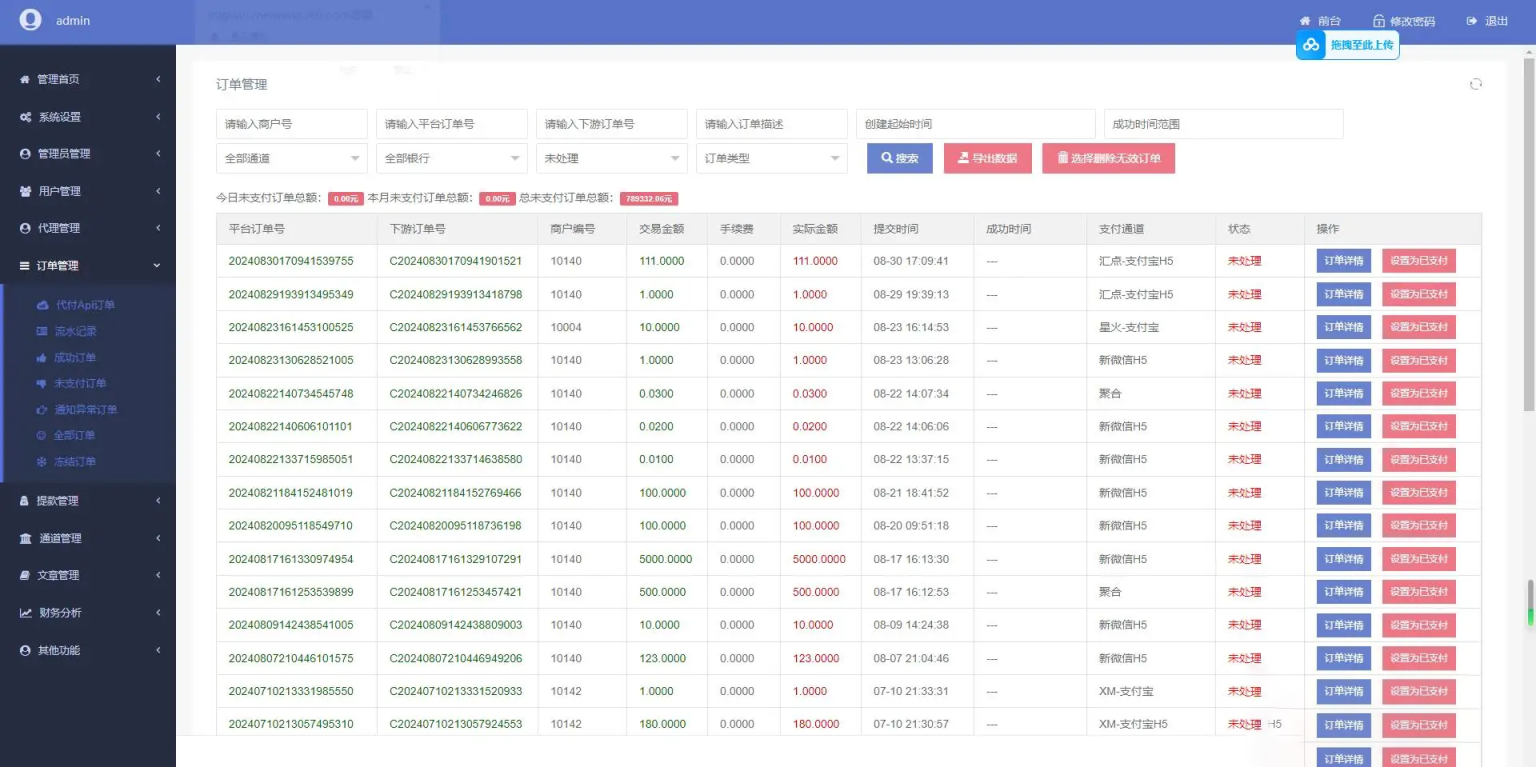The width and height of the screenshot is (1536, 767).
Task: Open the 未处理 status dropdown
Action: point(611,158)
